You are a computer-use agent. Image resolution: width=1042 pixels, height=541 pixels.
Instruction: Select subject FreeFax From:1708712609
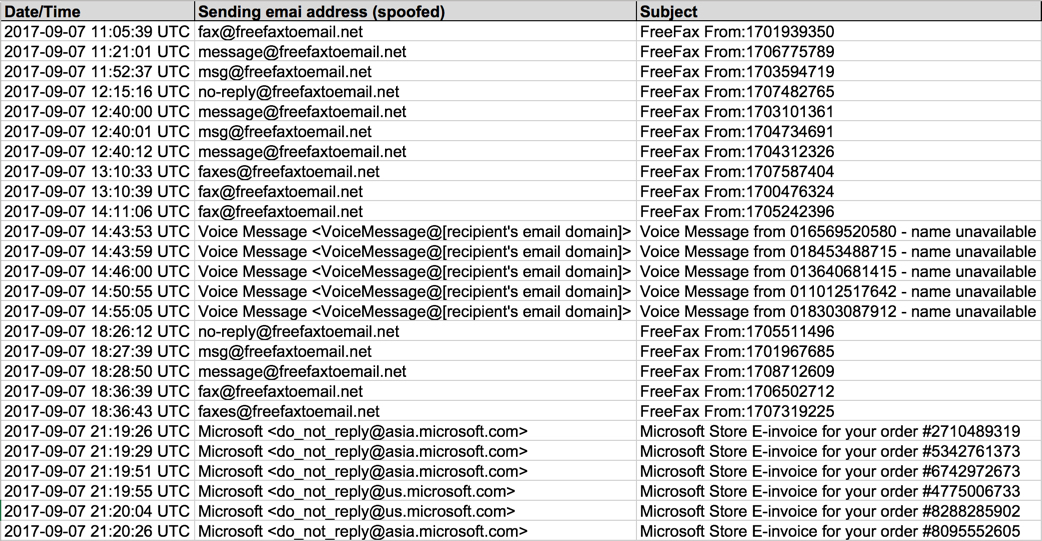click(839, 371)
